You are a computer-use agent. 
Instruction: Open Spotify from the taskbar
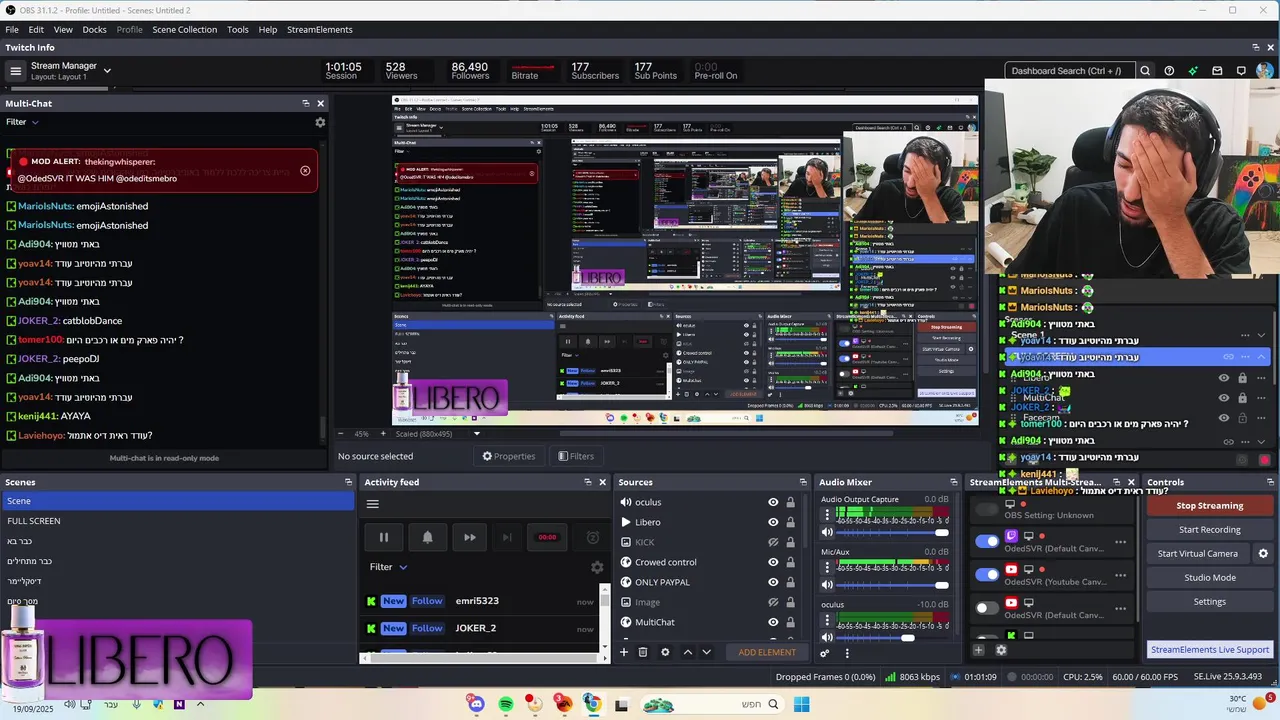(x=506, y=704)
